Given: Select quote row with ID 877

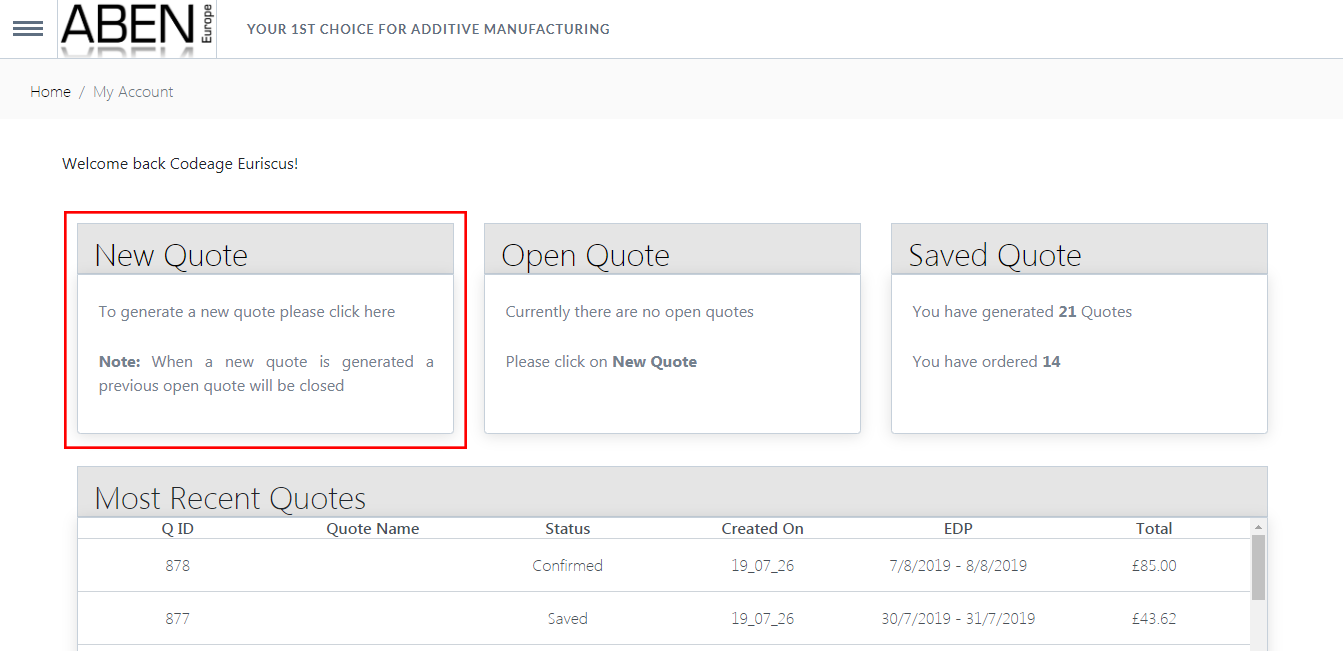Looking at the screenshot, I should pyautogui.click(x=177, y=619).
